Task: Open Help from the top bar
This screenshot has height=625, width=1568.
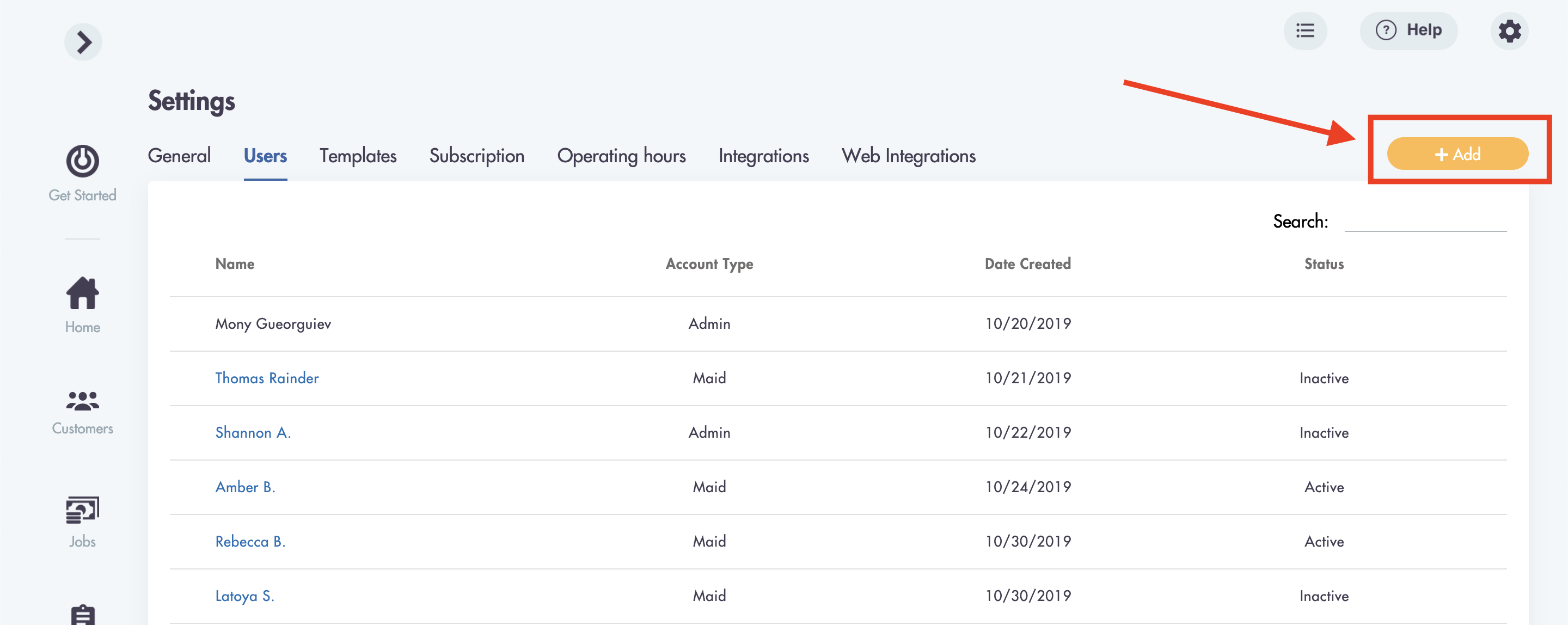Action: [x=1409, y=30]
